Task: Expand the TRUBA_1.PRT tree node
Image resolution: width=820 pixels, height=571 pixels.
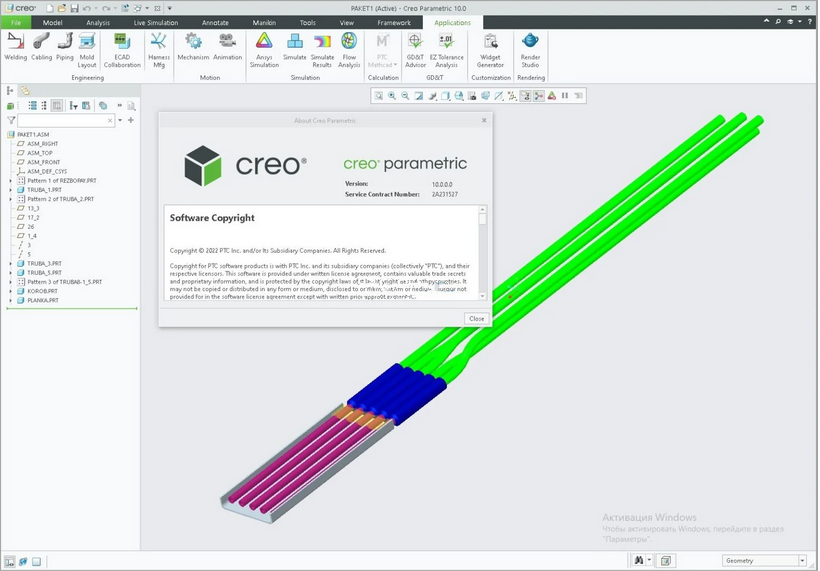Action: (10, 190)
